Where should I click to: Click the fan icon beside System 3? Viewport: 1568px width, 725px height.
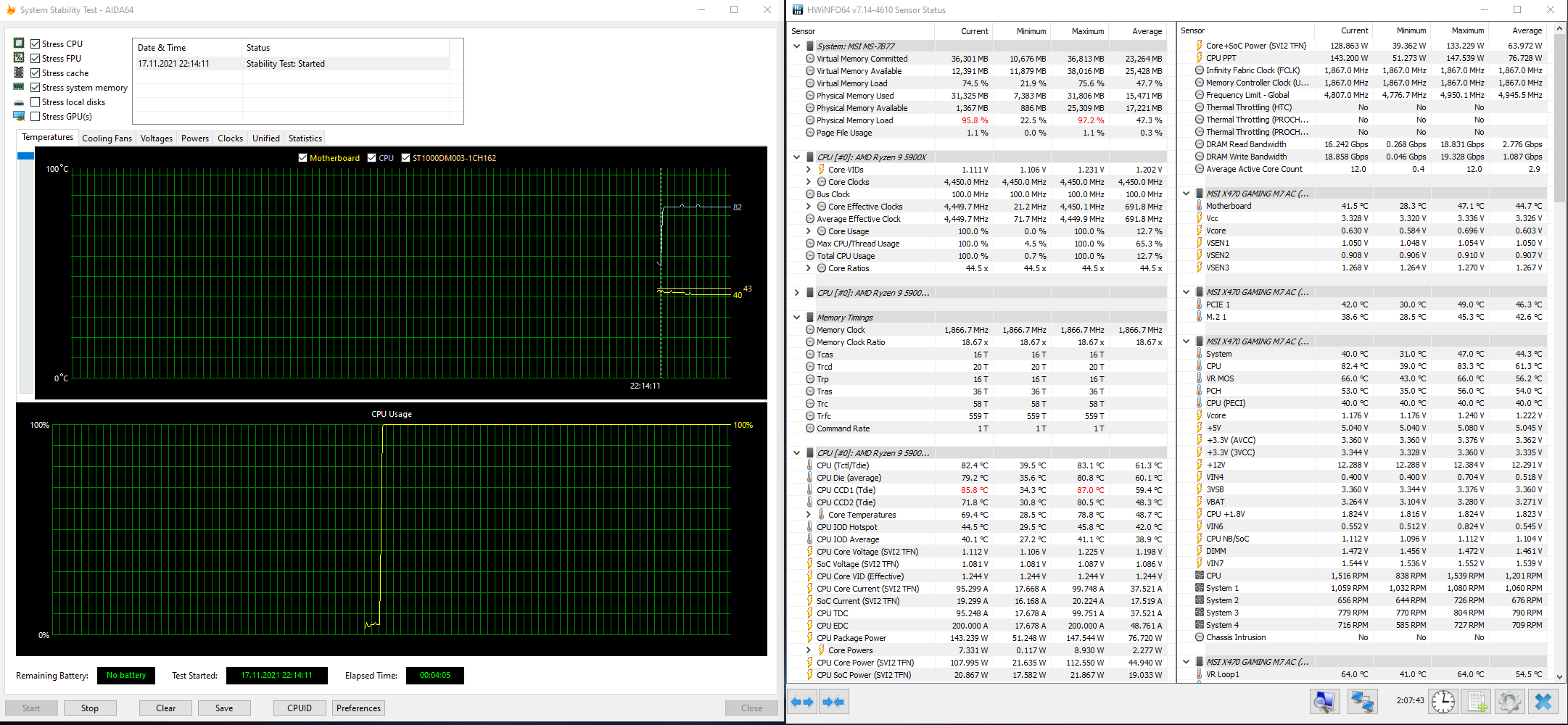pyautogui.click(x=1200, y=613)
